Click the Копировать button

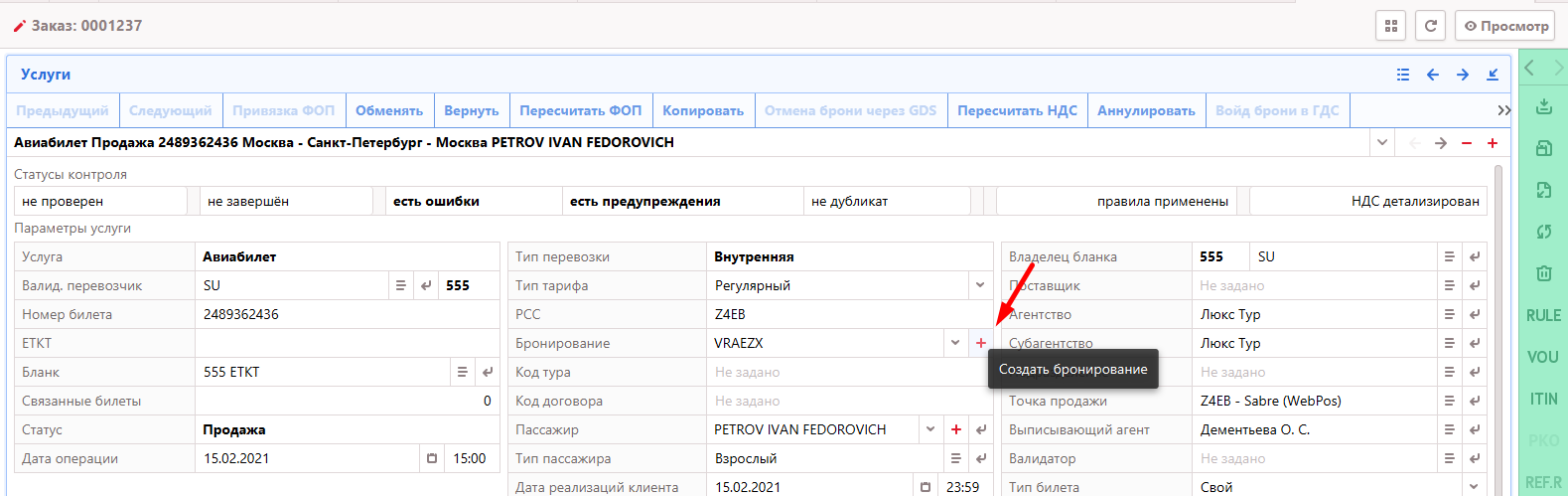click(702, 110)
